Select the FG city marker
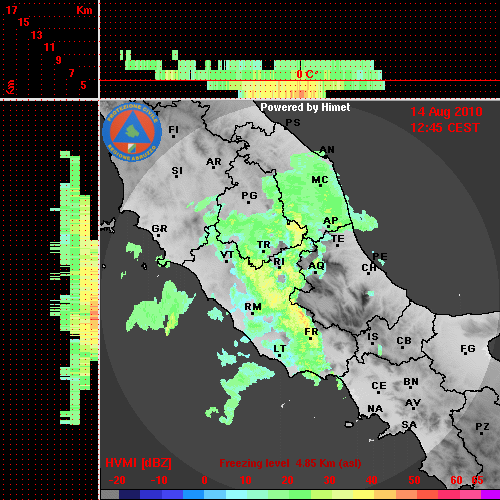This screenshot has height=500, width=500. (x=465, y=353)
